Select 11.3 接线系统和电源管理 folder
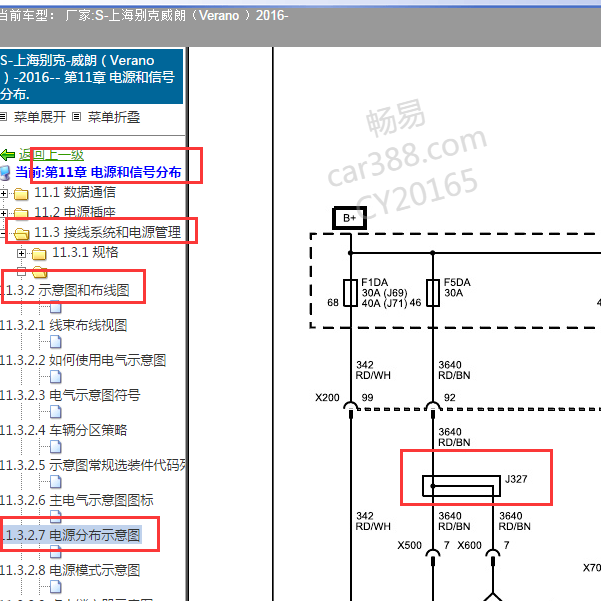 107,232
